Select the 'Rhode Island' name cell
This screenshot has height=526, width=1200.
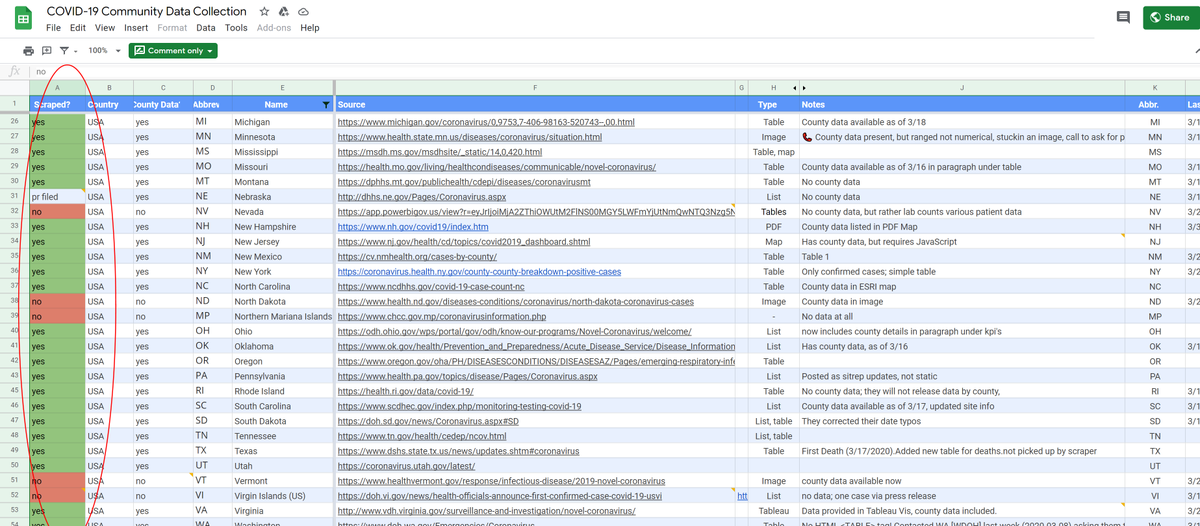(283, 391)
